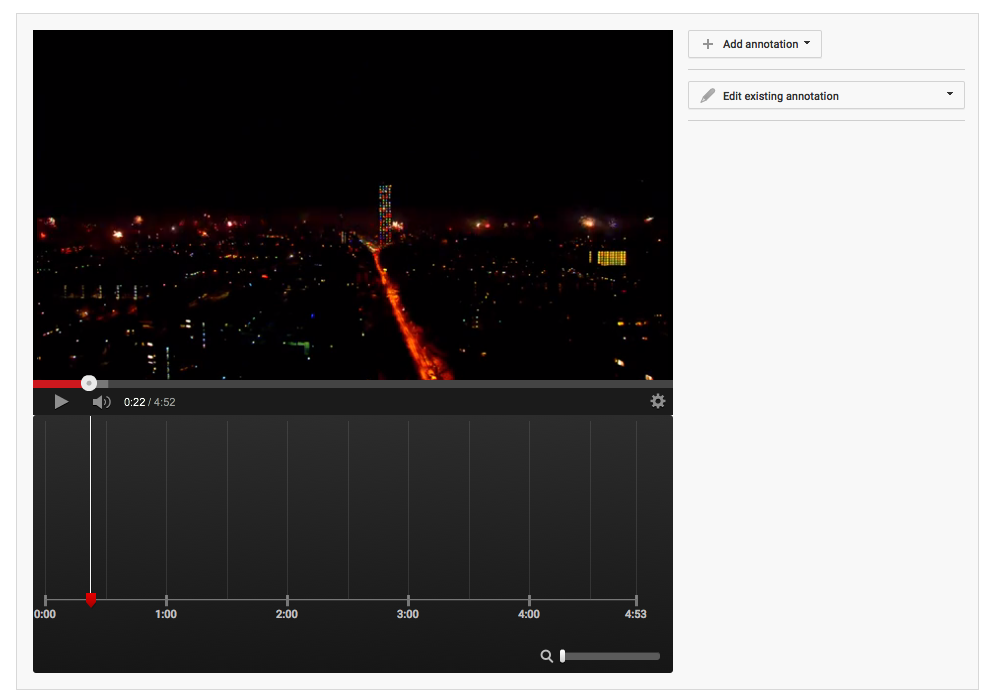Click the timeline zoom slider handle
Image resolution: width=994 pixels, height=690 pixels.
click(562, 656)
